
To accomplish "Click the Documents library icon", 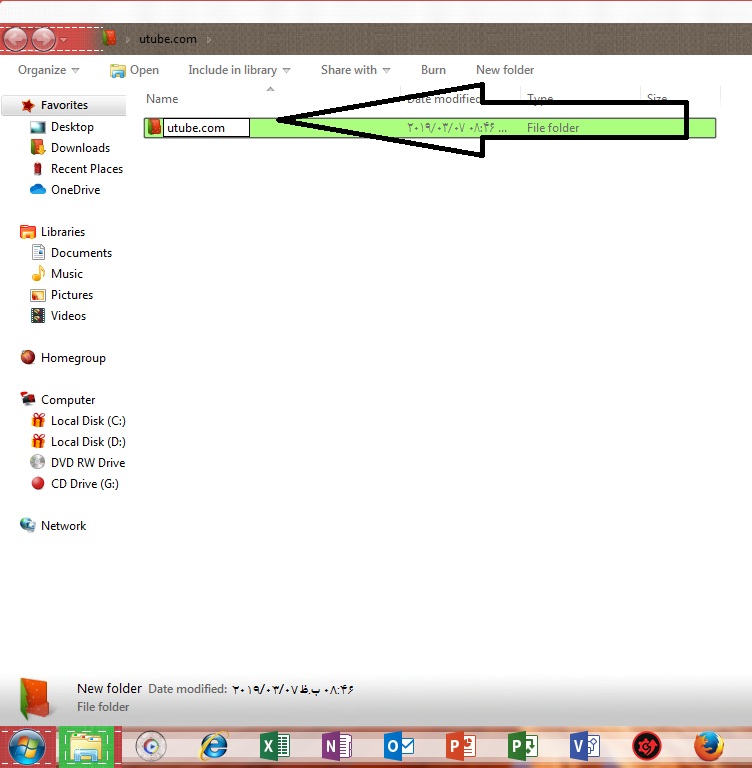I will tap(38, 252).
